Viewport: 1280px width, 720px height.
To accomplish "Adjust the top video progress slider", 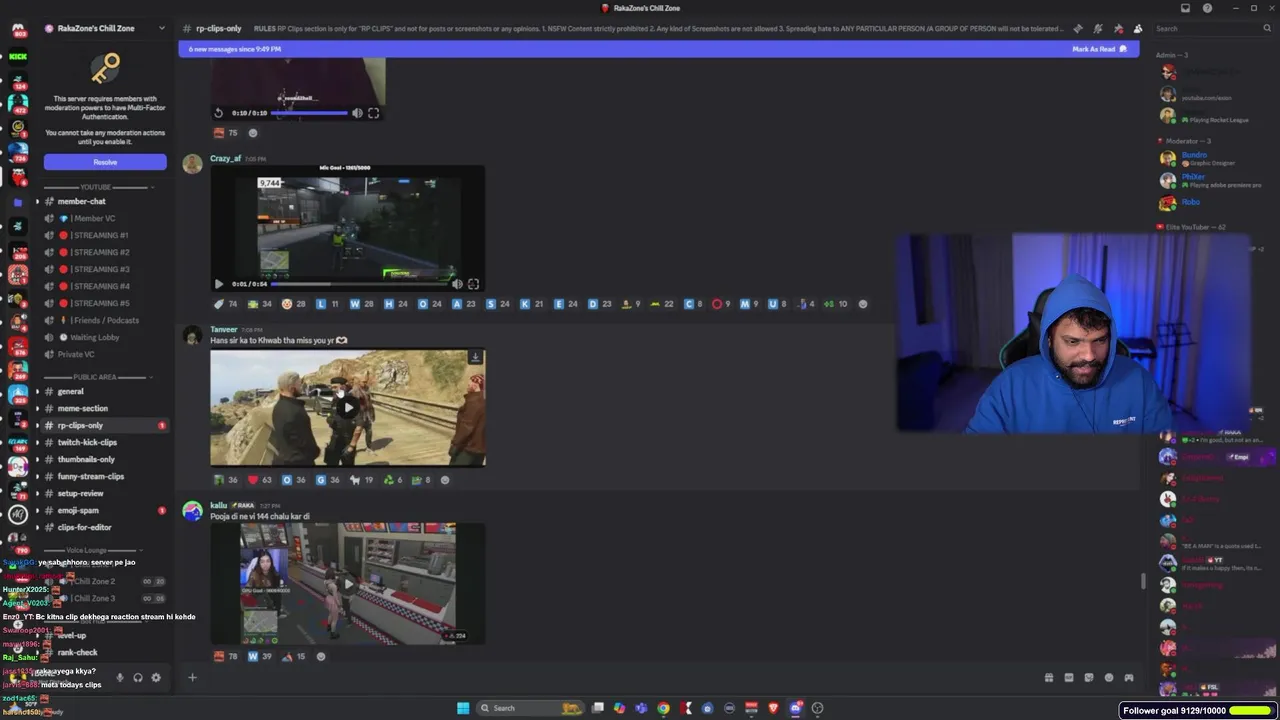I will coord(309,113).
